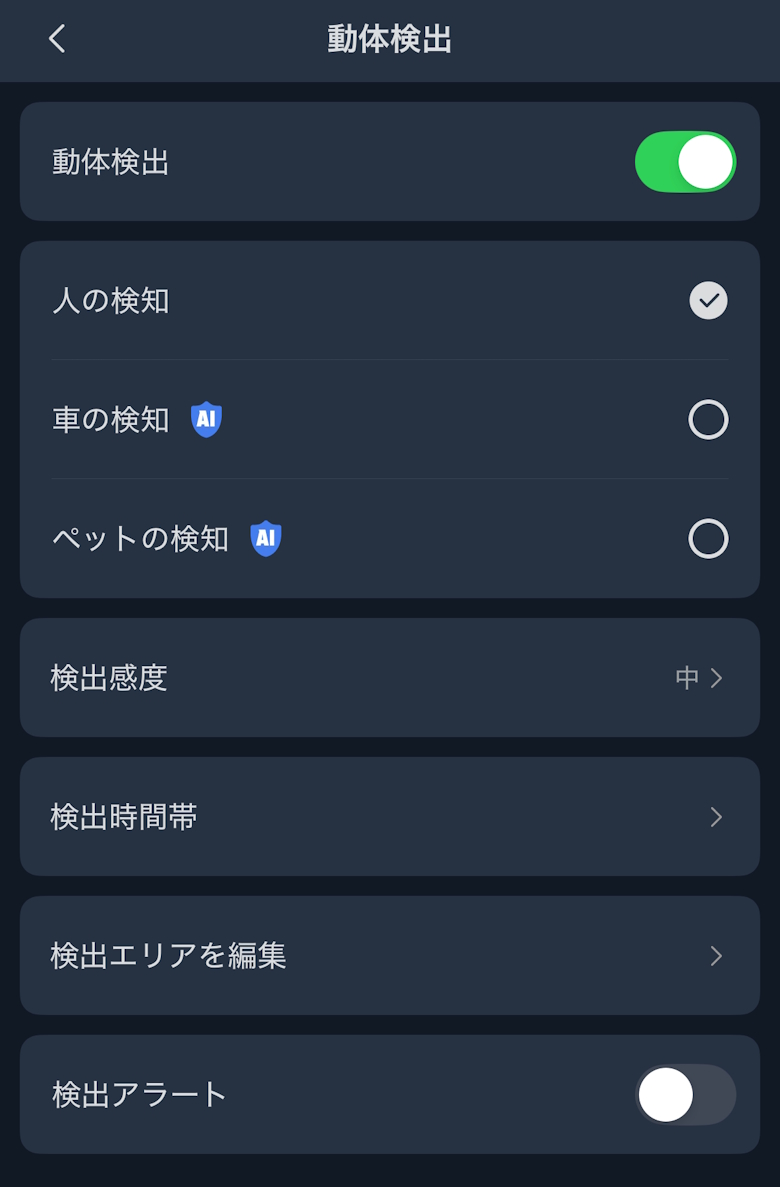Select the 人の検知 radio button
This screenshot has height=1187, width=780.
pyautogui.click(x=708, y=301)
